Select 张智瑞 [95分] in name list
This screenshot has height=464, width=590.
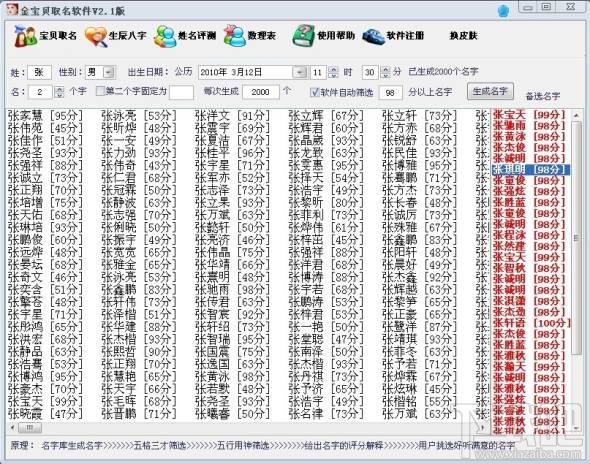click(x=232, y=339)
